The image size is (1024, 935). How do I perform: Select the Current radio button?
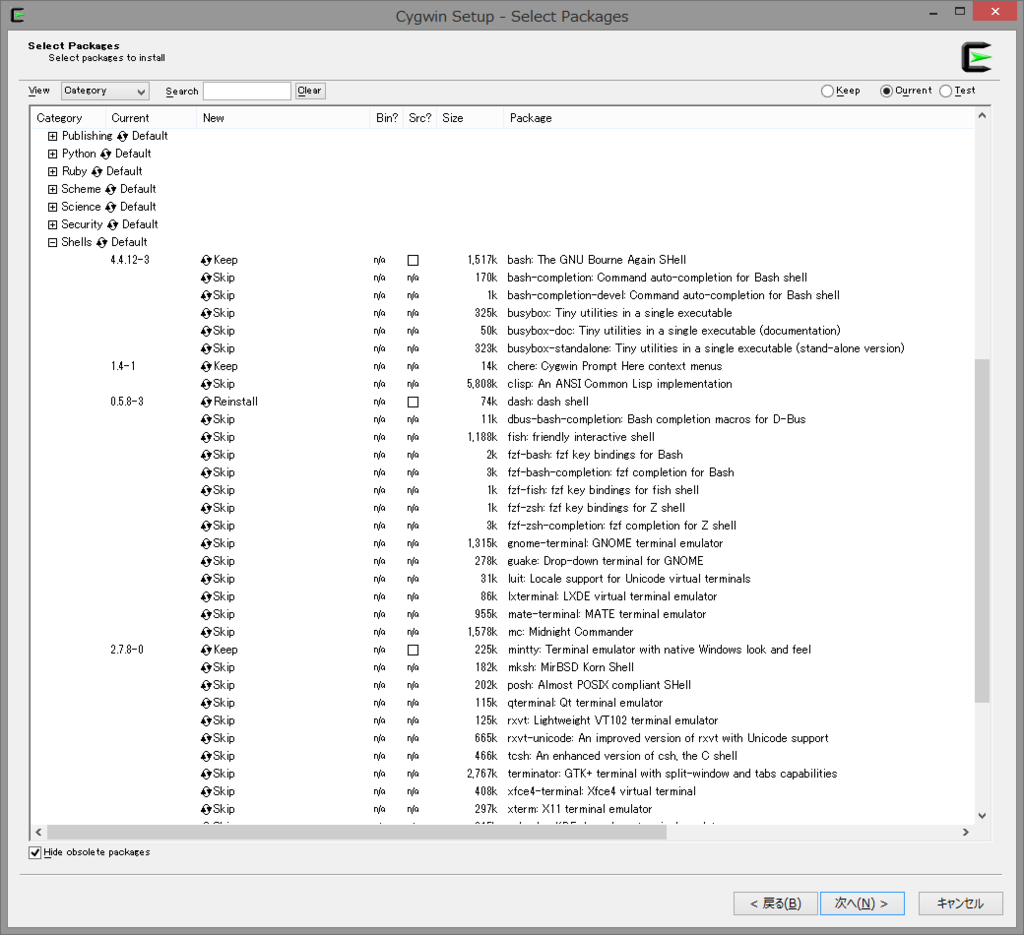(x=886, y=91)
